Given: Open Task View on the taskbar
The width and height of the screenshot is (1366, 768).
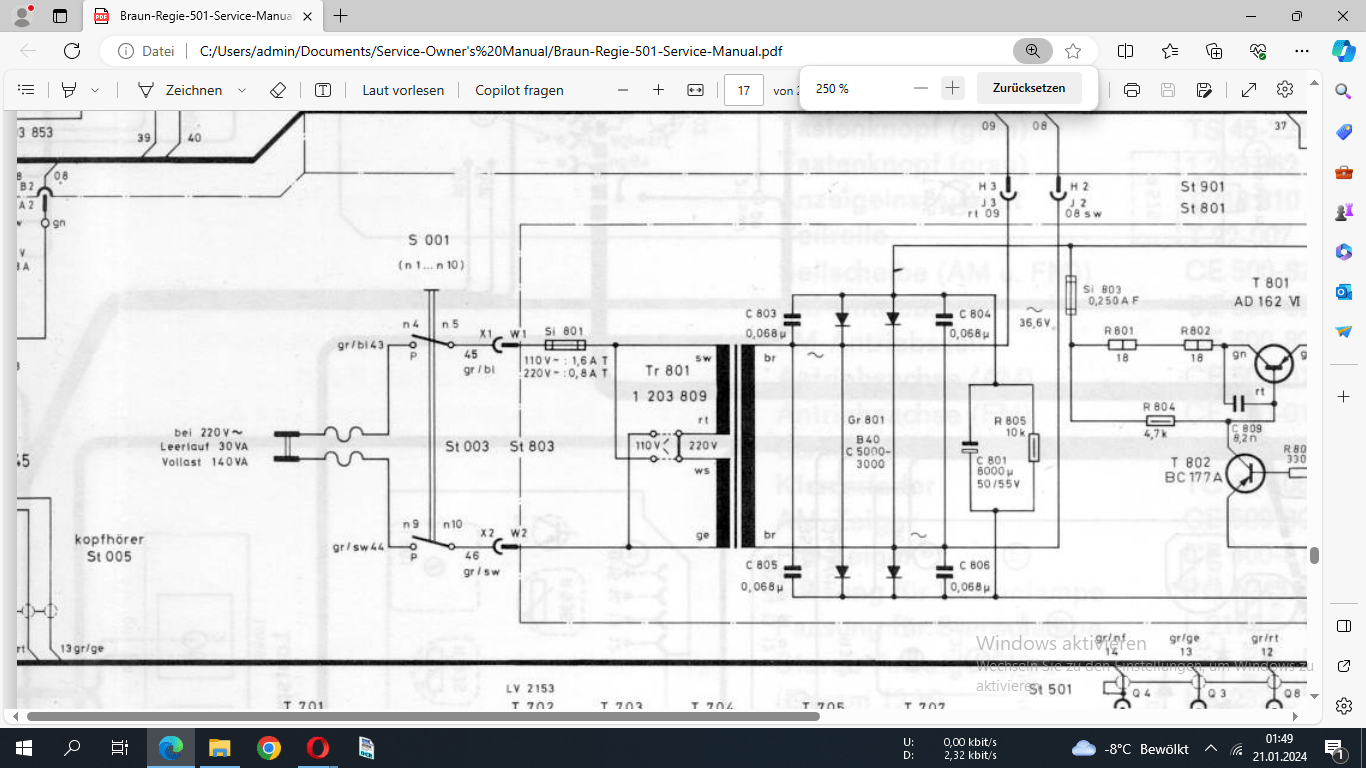Looking at the screenshot, I should click(120, 748).
